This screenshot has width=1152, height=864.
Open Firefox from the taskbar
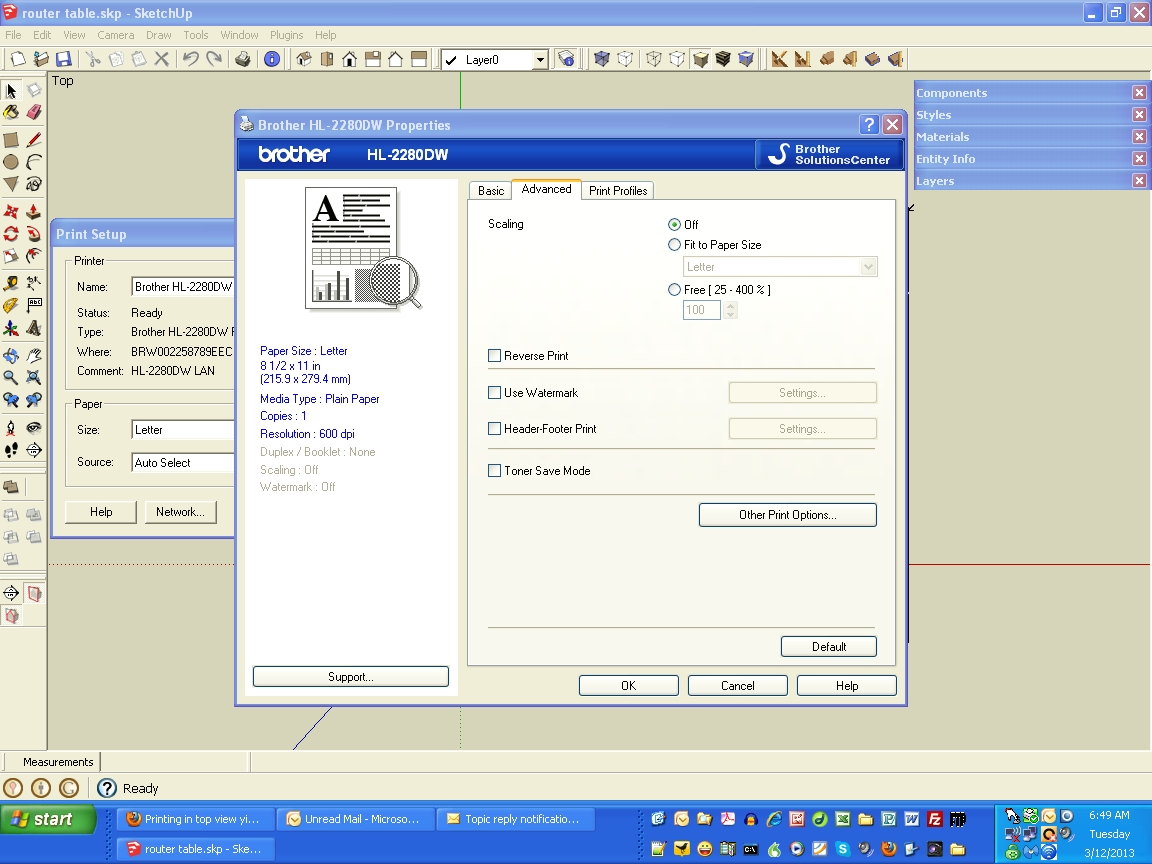(x=193, y=819)
